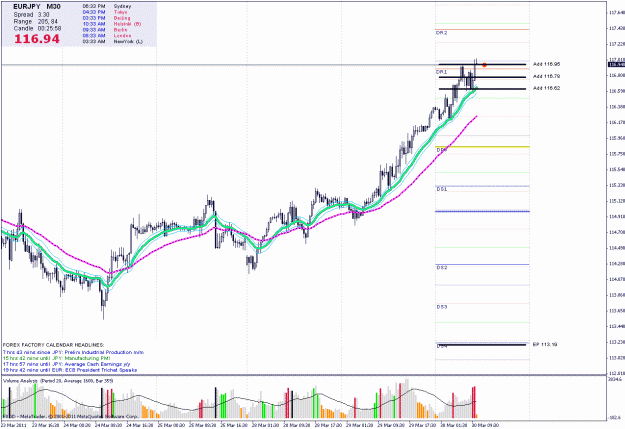This screenshot has width=625, height=429.
Task: Click the Candle countdown timer 00:25:58
Action: (x=49, y=29)
